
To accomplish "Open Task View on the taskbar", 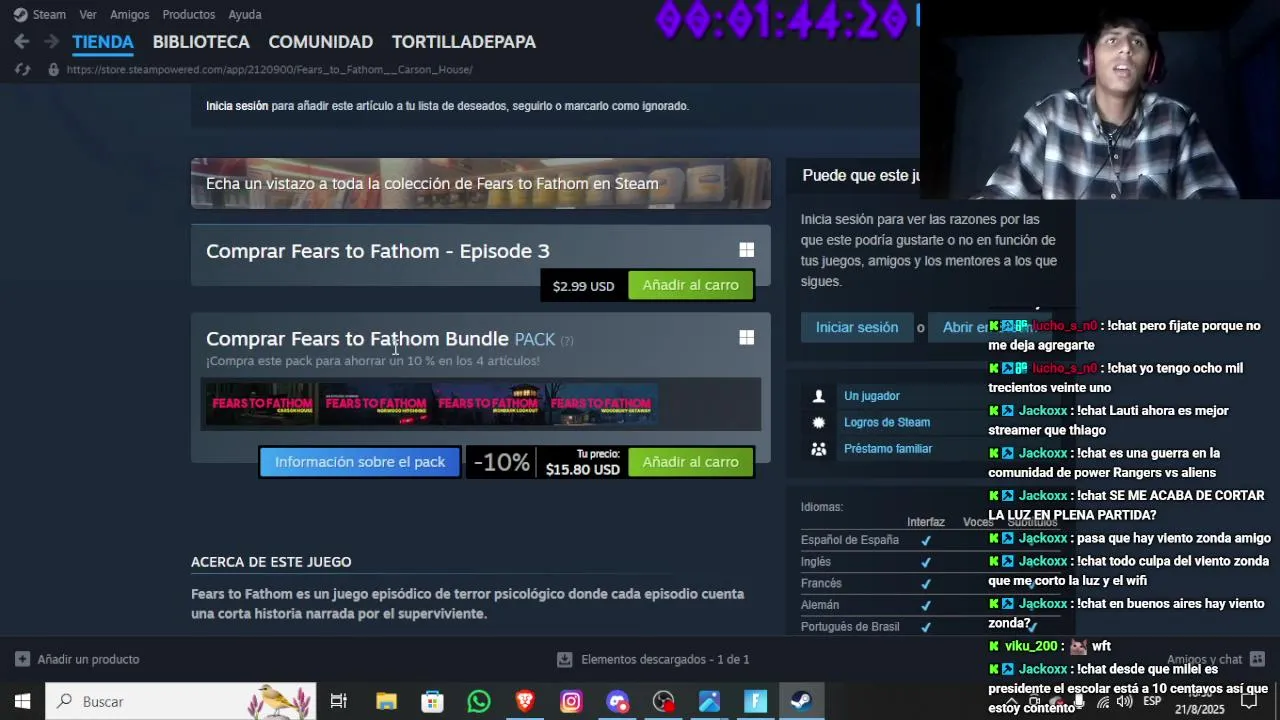I will tap(338, 701).
